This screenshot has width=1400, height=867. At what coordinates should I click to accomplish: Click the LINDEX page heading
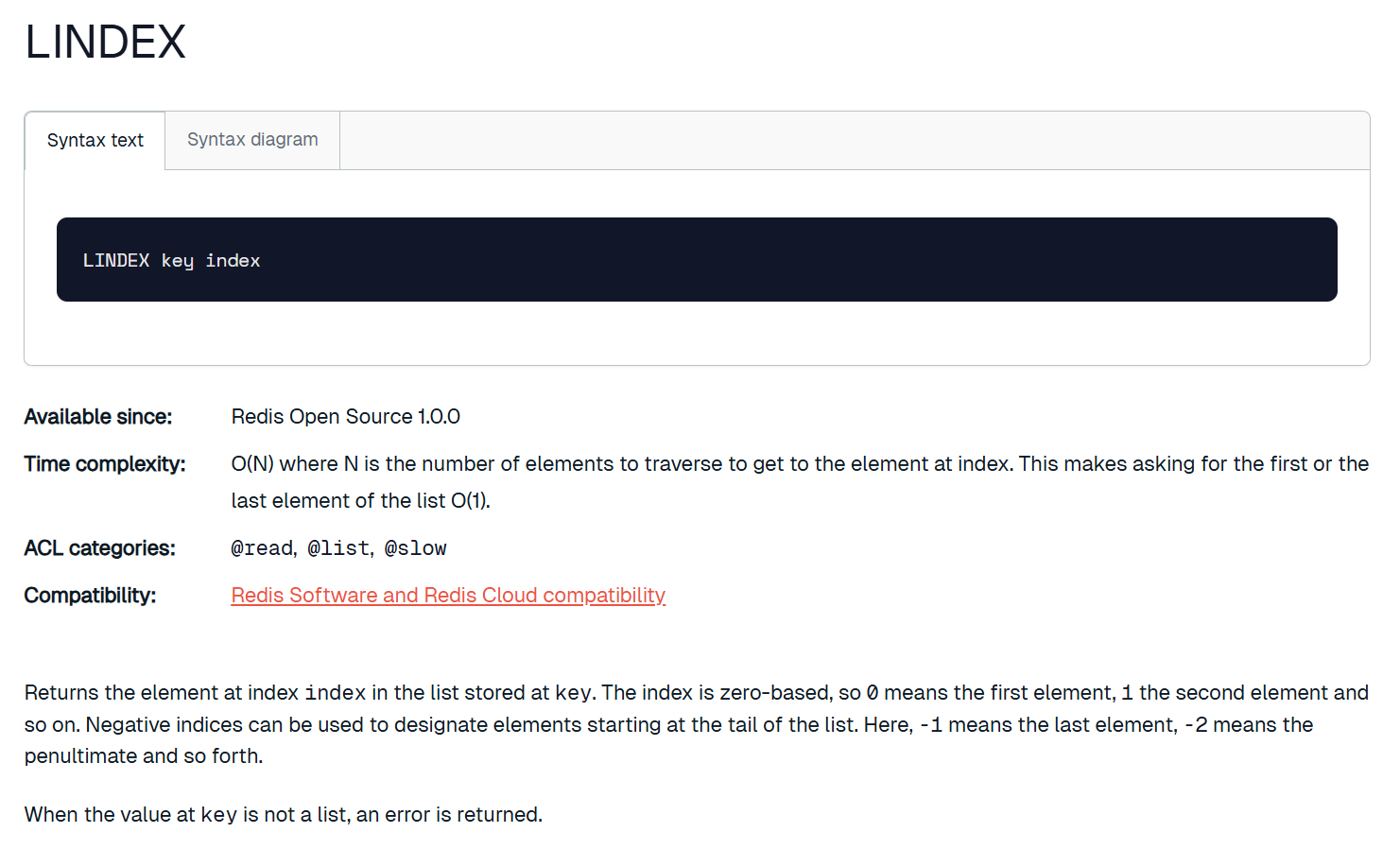106,43
